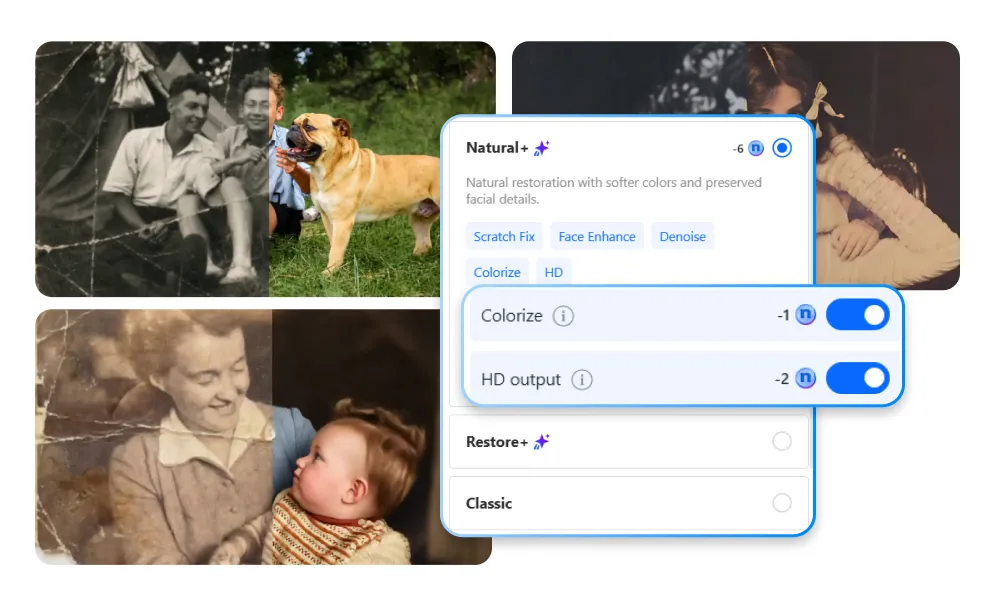Select the Restore+ radio button
The image size is (1000, 600).
click(782, 441)
